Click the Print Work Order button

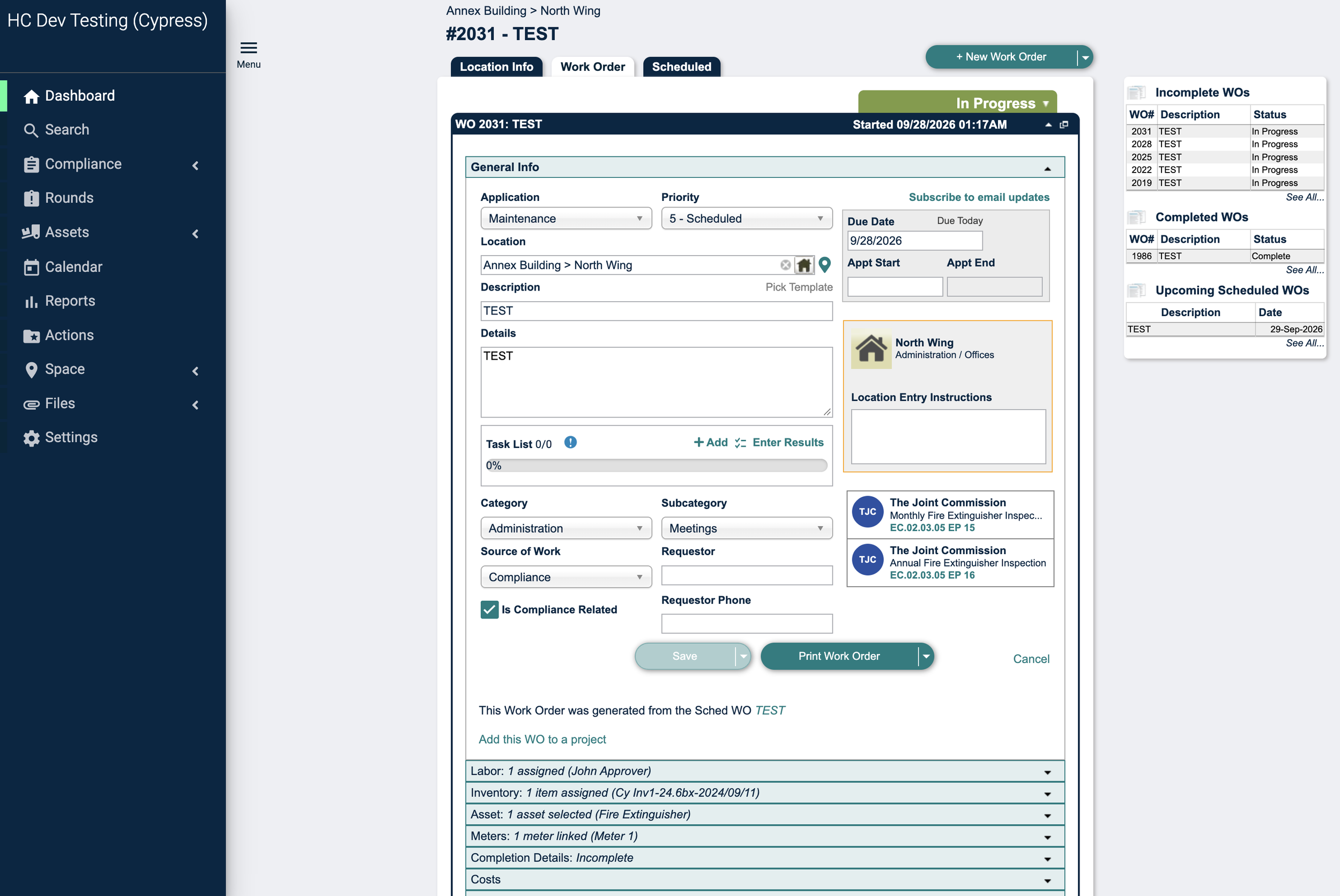click(839, 656)
